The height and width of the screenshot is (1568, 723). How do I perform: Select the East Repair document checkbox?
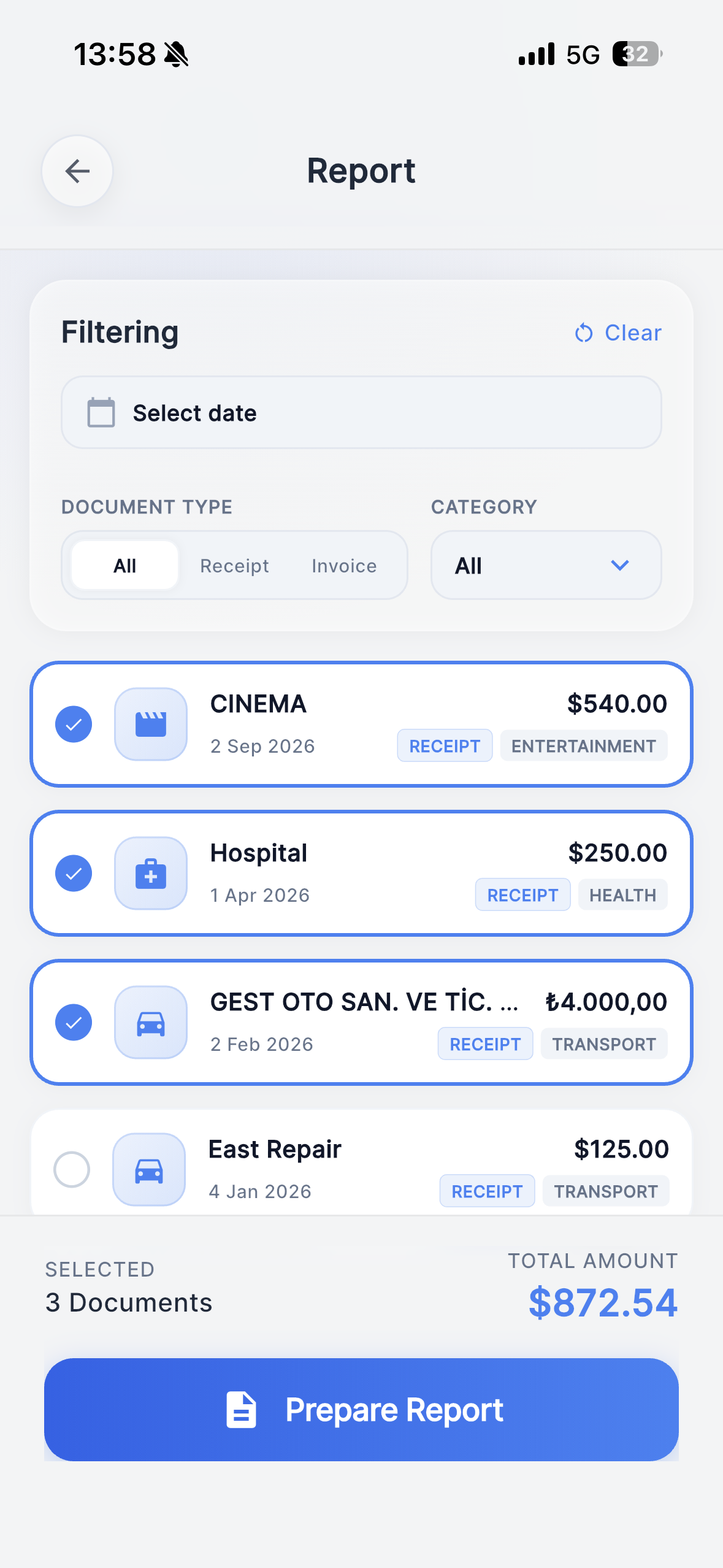point(72,1169)
